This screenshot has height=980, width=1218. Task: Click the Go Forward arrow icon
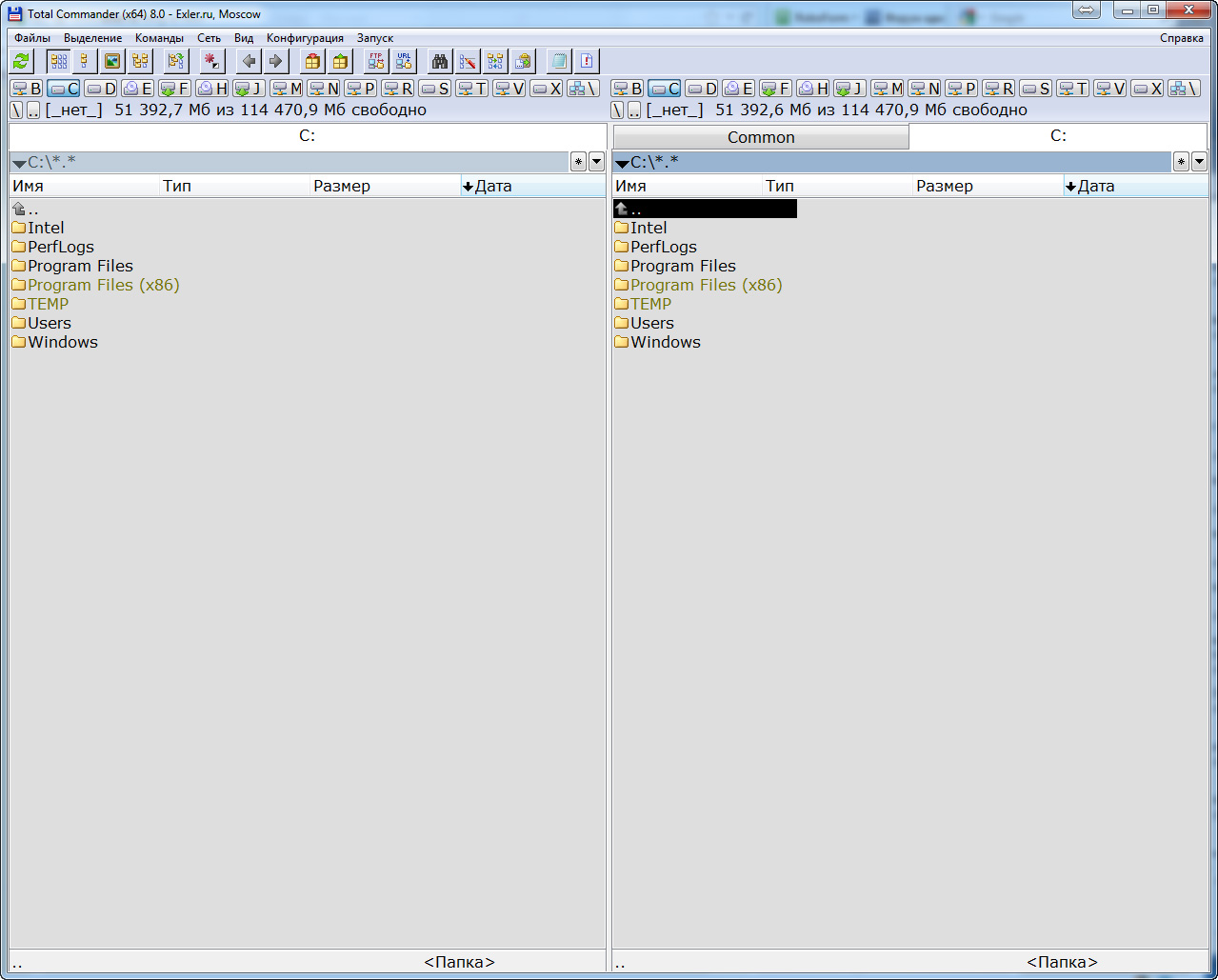point(276,62)
